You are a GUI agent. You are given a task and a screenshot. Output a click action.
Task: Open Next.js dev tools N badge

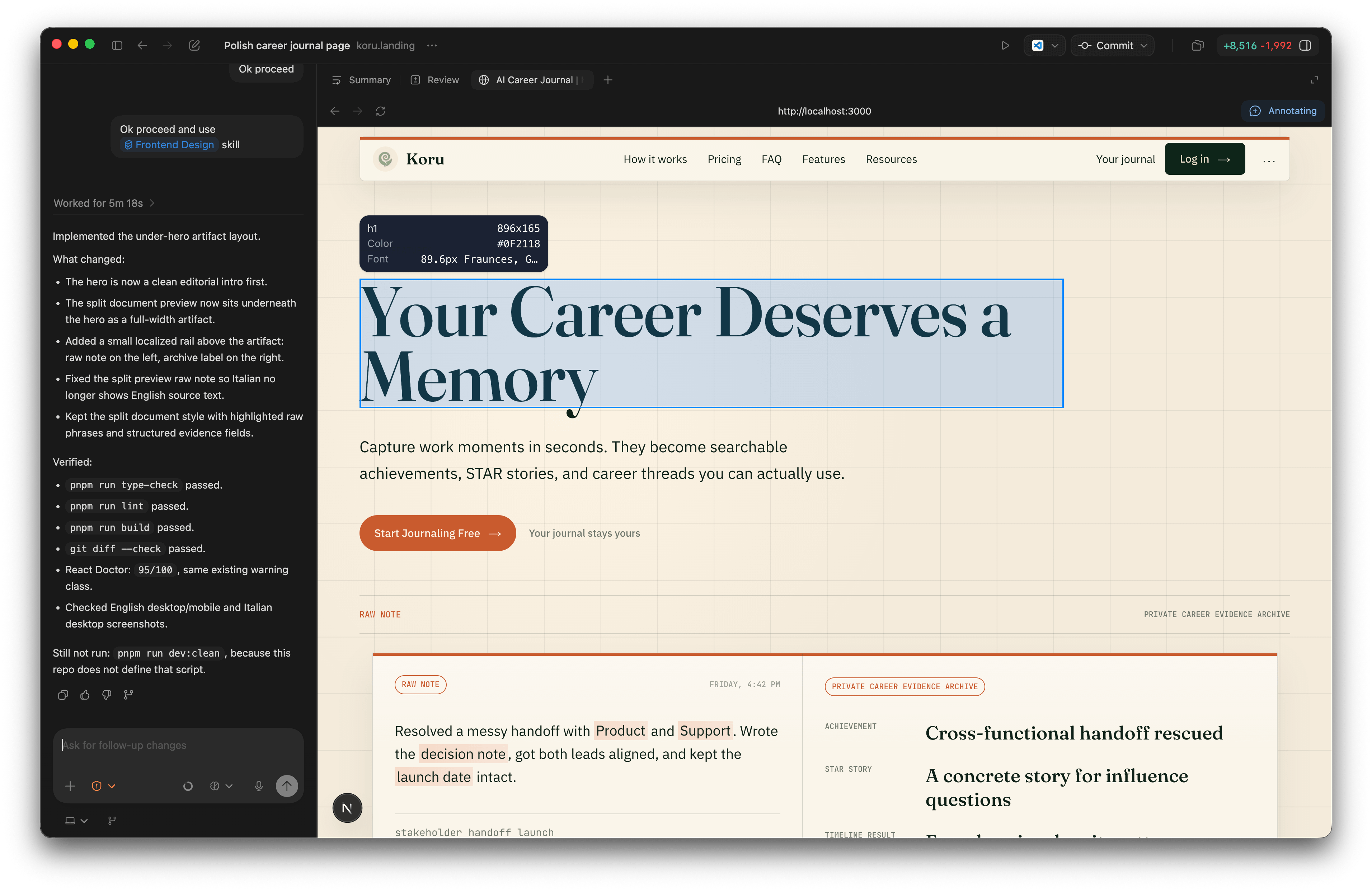(x=347, y=808)
